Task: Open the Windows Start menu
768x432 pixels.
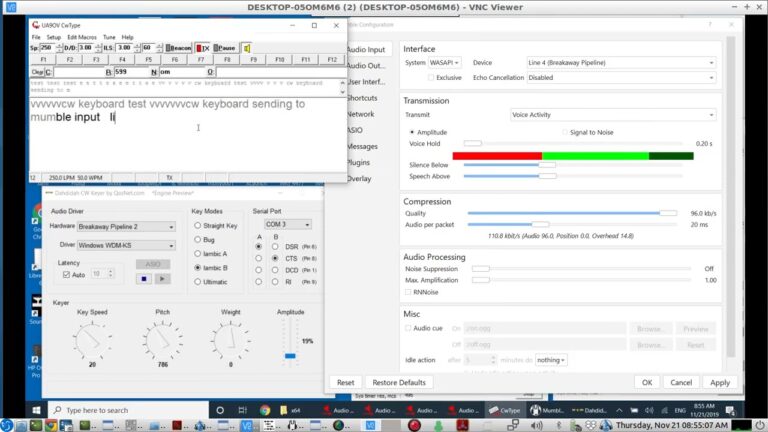Action: coord(36,410)
